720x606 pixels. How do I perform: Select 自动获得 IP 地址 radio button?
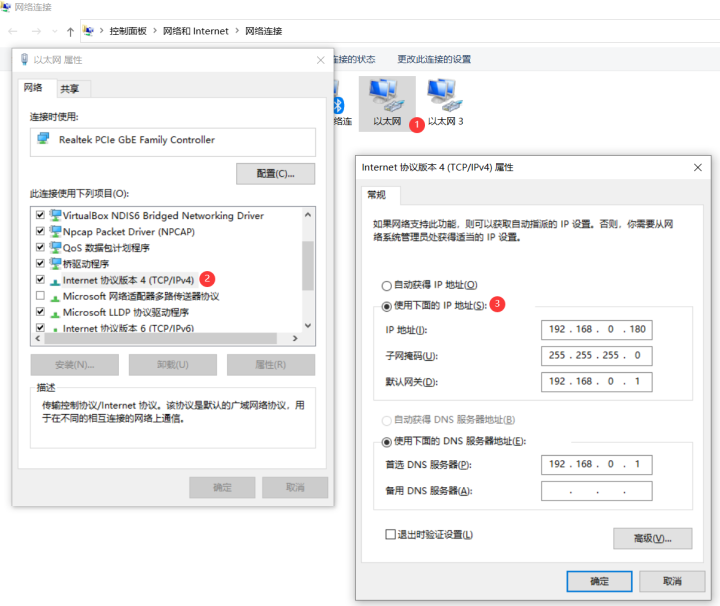coord(387,285)
